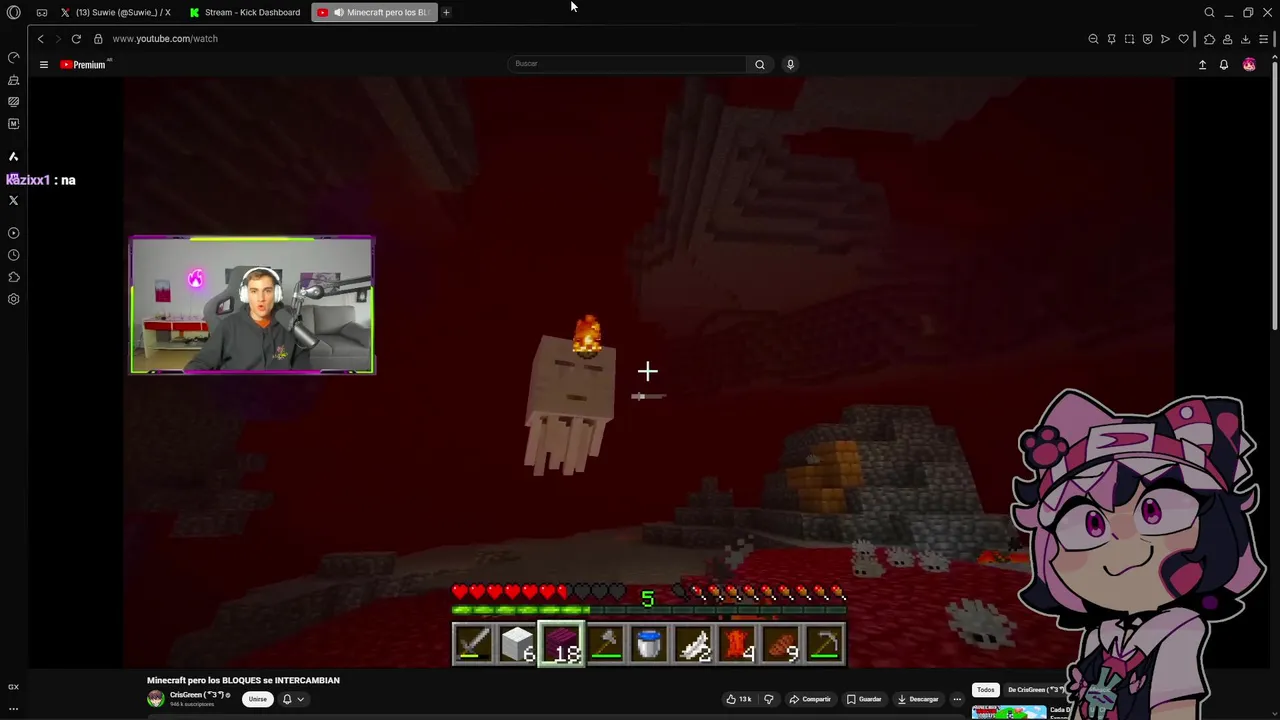Viewport: 1280px width, 720px height.
Task: Open the YouTube guide hamburger menu
Action: pos(44,64)
